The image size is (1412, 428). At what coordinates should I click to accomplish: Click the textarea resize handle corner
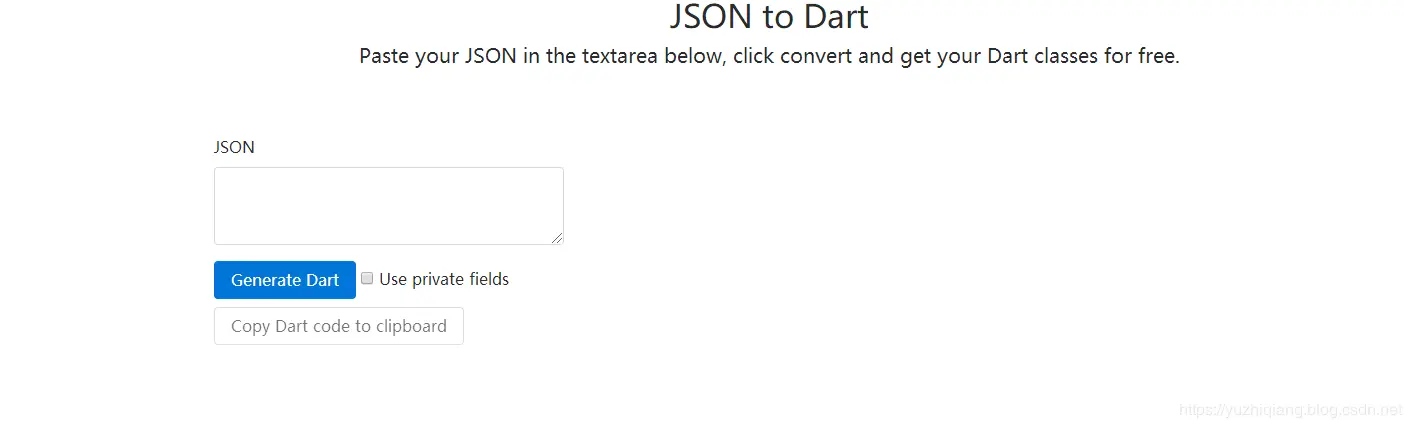pyautogui.click(x=557, y=238)
